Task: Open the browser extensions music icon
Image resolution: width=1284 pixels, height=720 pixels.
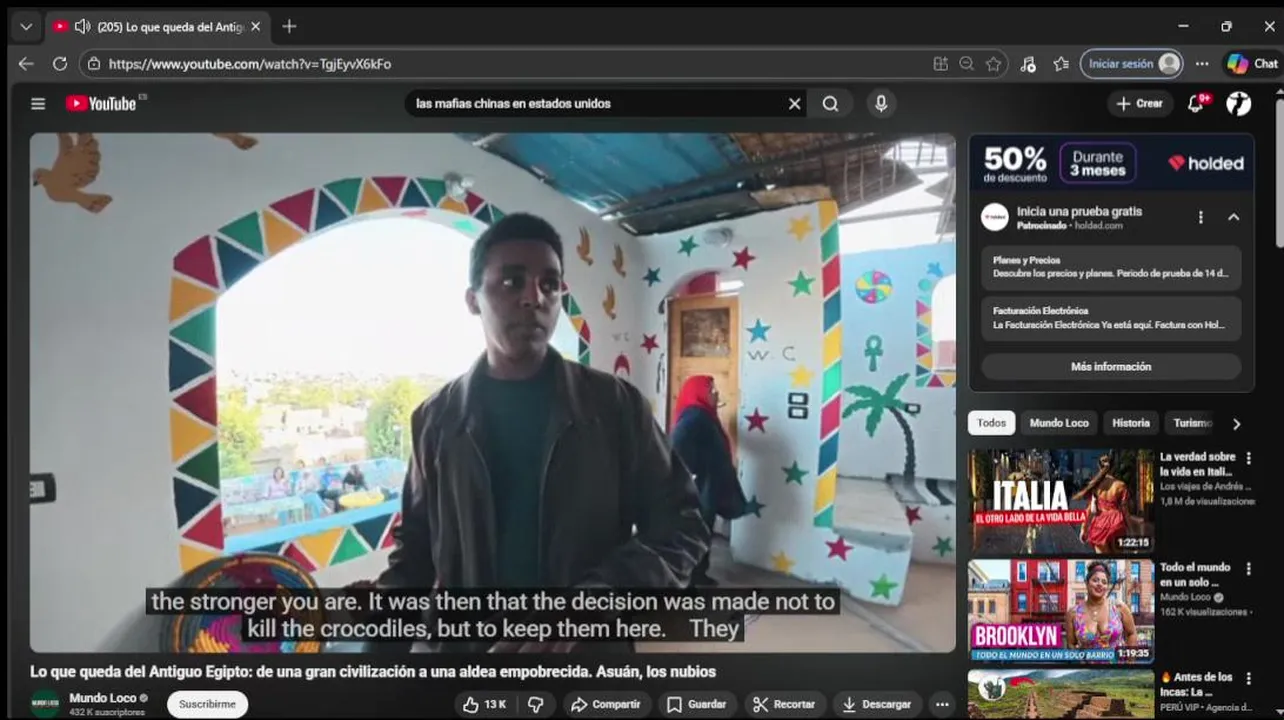Action: (1028, 64)
